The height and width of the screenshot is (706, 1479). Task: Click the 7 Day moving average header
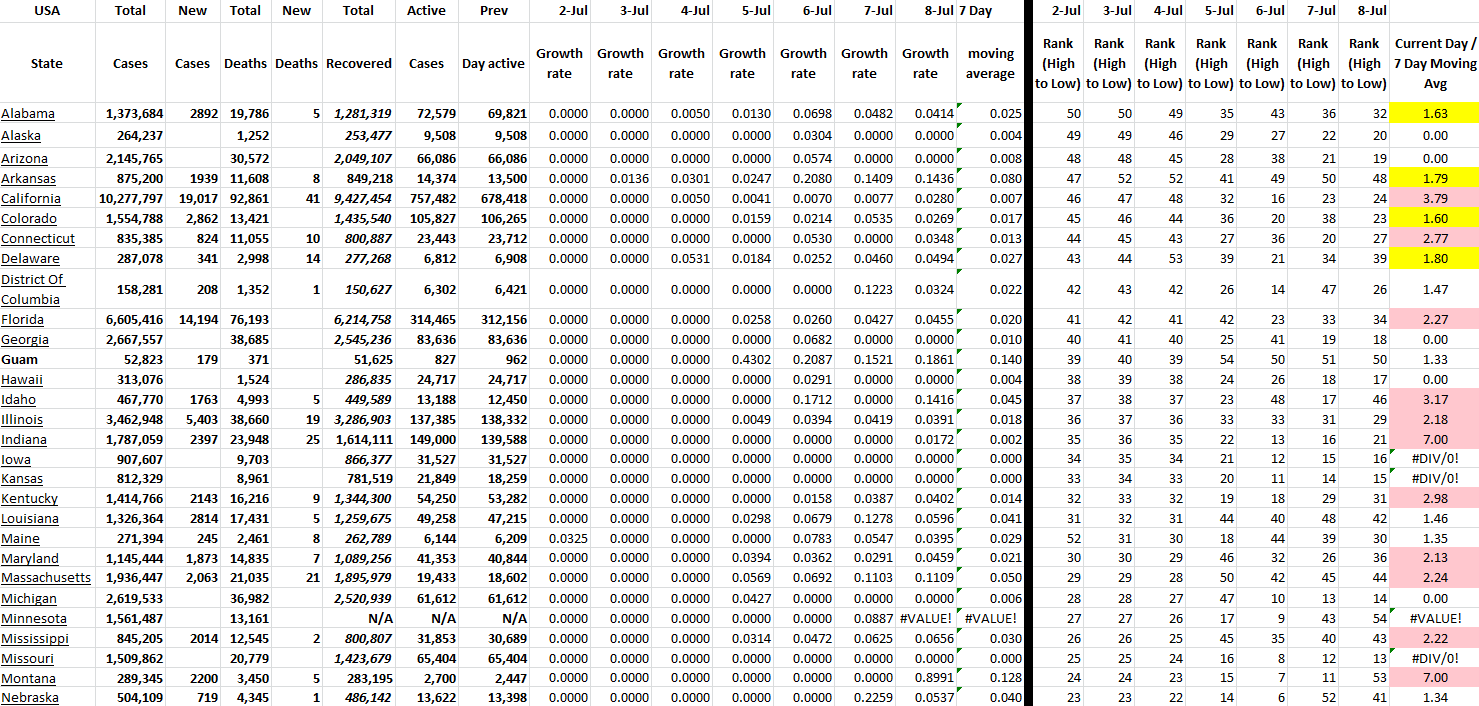point(990,63)
